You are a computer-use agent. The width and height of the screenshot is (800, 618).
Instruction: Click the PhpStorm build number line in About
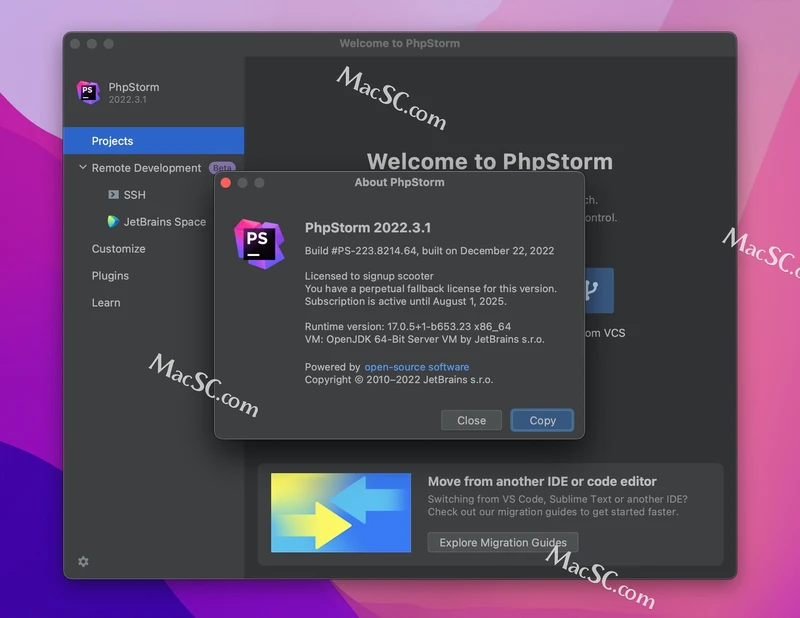click(429, 251)
